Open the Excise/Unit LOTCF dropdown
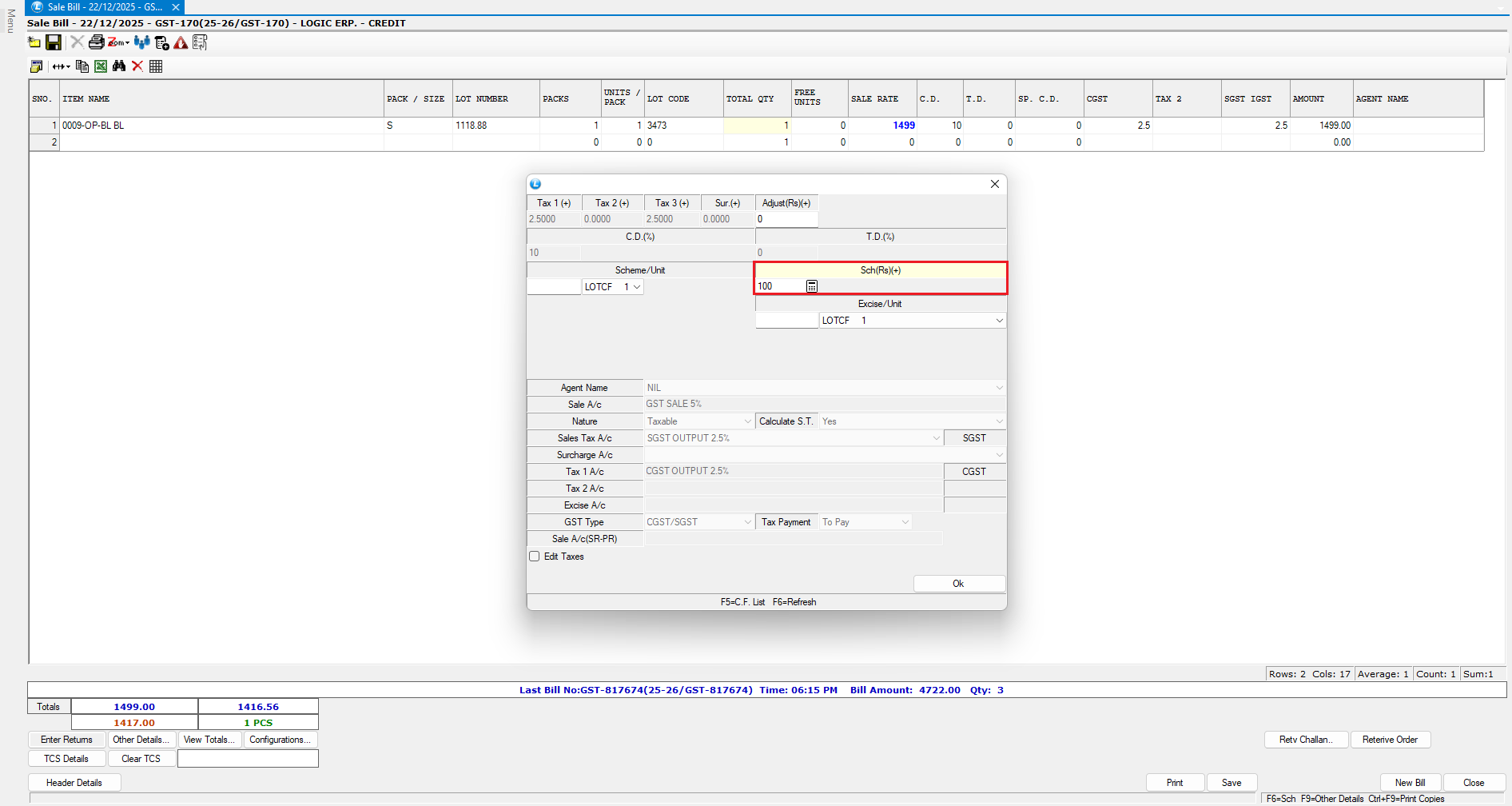 point(999,321)
